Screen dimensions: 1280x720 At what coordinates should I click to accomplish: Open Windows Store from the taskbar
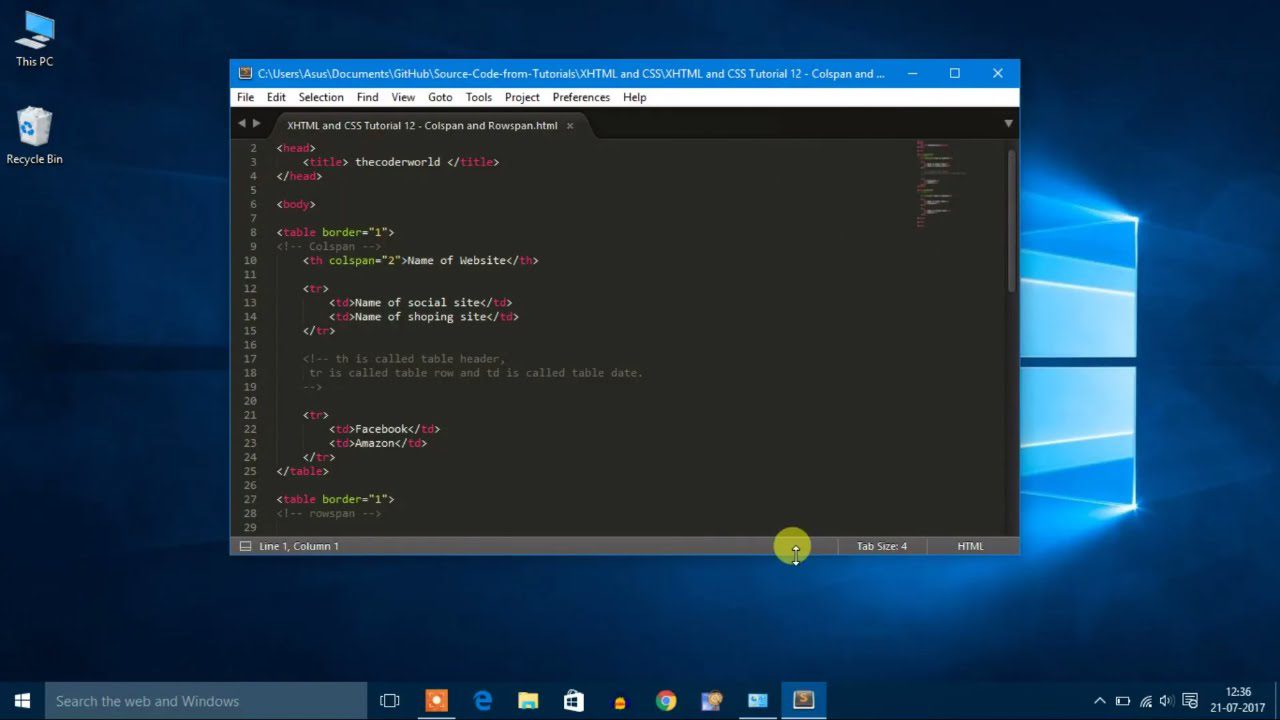pyautogui.click(x=574, y=701)
